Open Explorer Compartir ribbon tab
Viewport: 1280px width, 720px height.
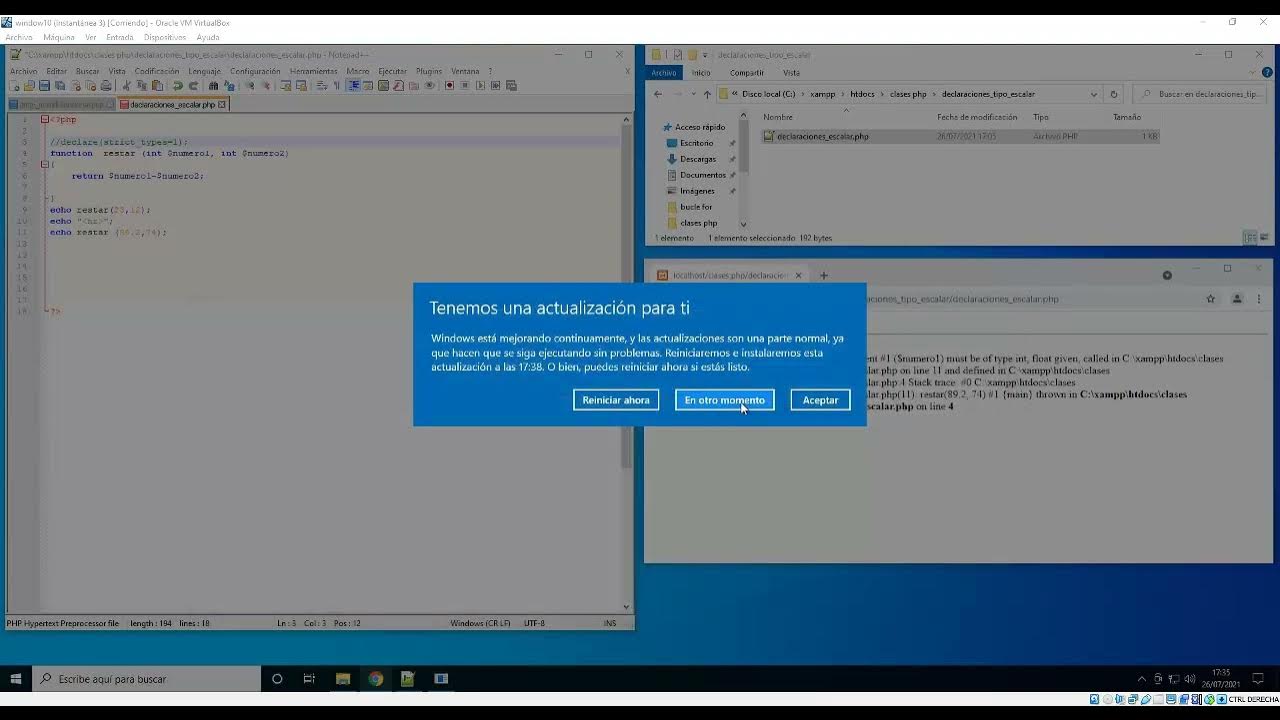pos(747,72)
